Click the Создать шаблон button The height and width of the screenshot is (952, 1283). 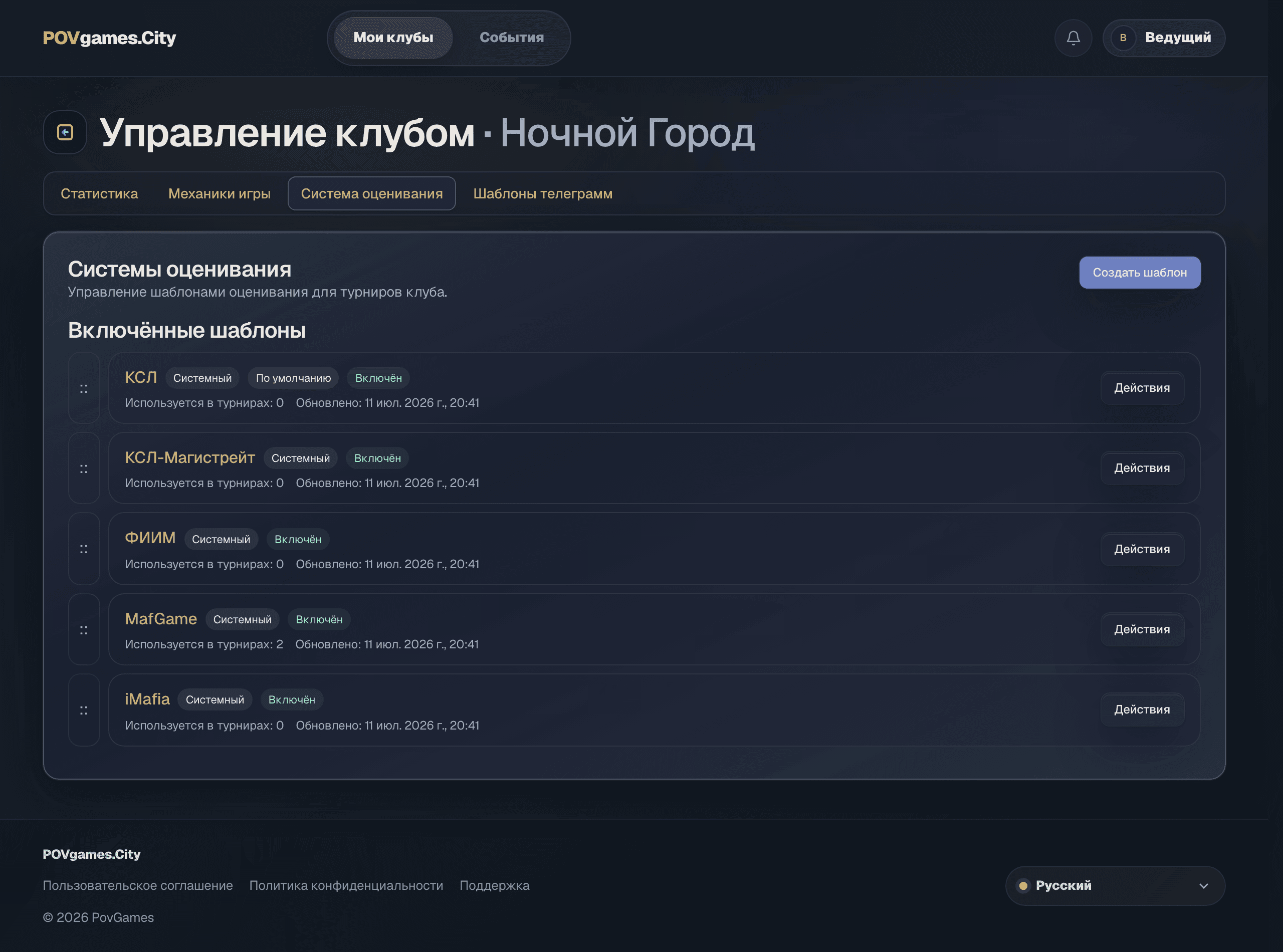click(x=1140, y=273)
